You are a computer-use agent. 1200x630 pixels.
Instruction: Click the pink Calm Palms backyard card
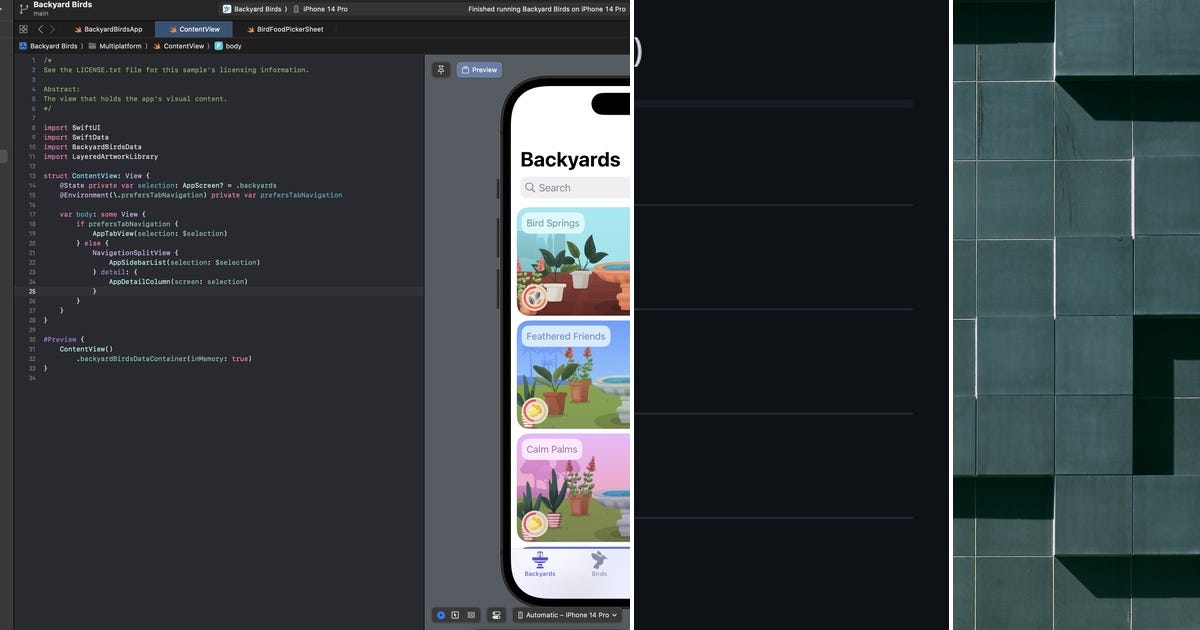click(573, 487)
